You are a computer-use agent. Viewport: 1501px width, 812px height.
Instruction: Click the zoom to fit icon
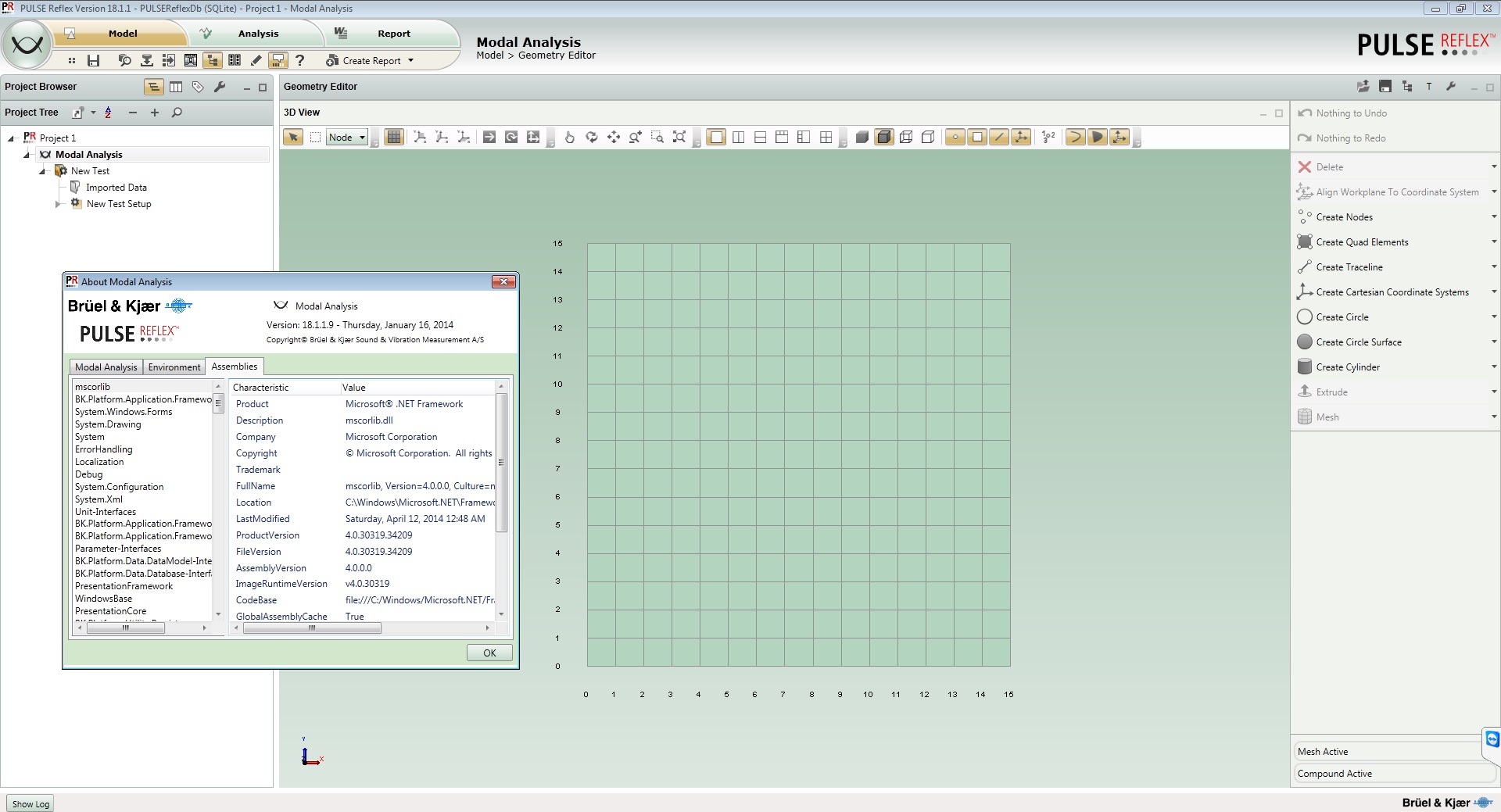679,138
